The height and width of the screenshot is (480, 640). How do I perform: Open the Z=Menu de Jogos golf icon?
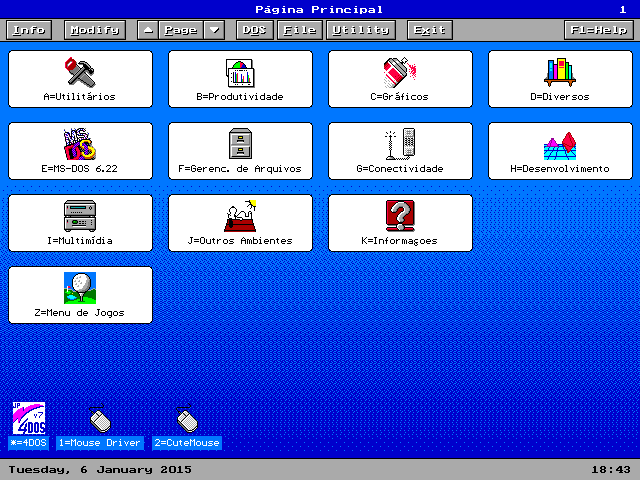tap(80, 288)
